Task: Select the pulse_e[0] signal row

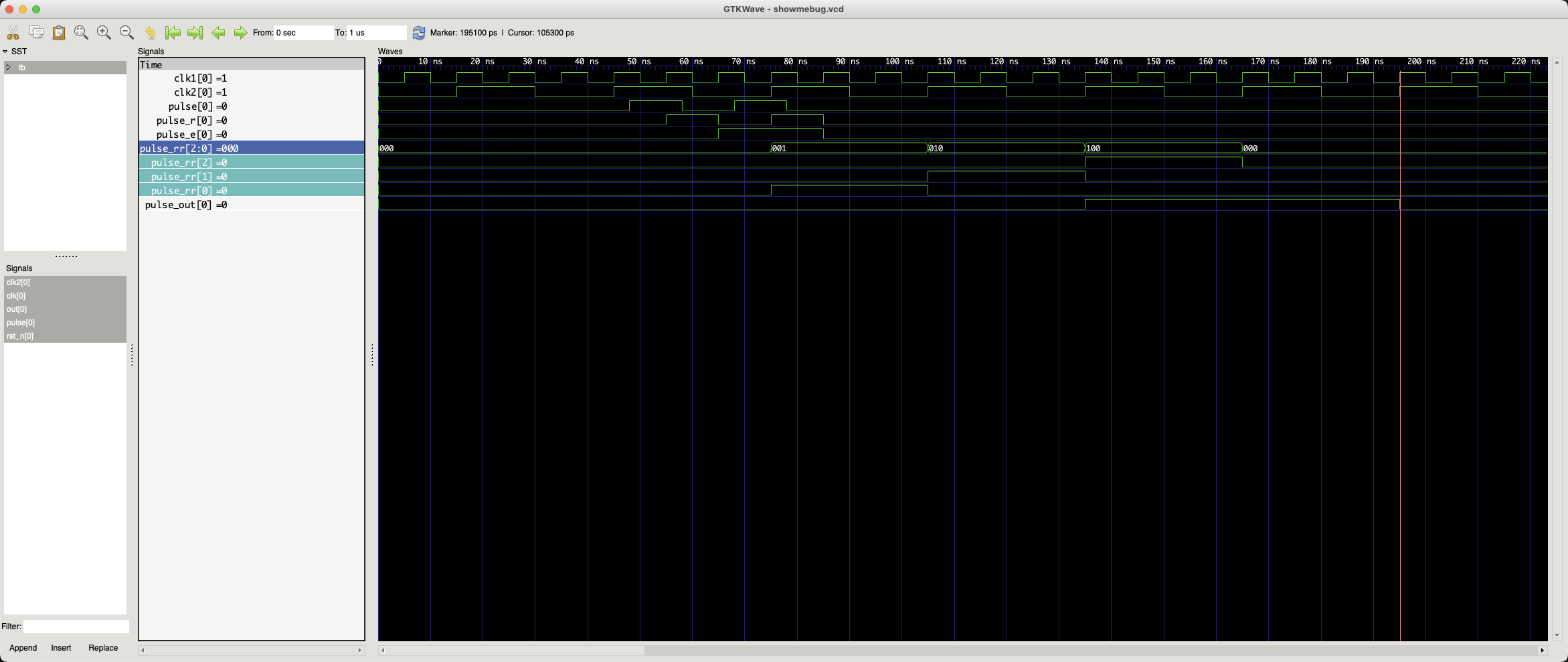Action: click(252, 135)
